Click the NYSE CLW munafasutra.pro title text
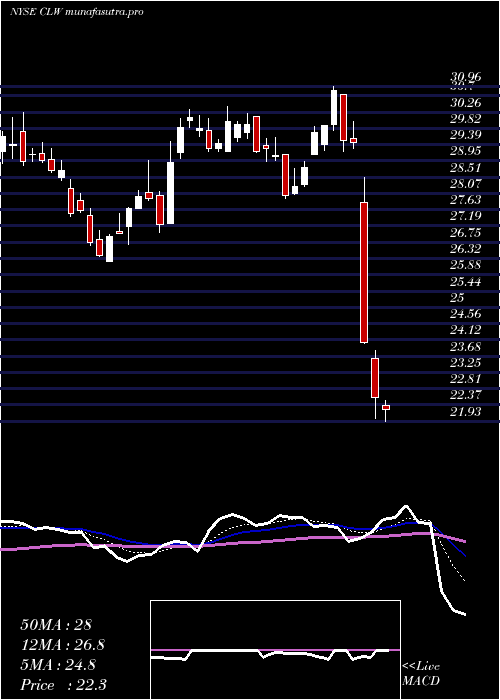The width and height of the screenshot is (500, 700). 76,12
